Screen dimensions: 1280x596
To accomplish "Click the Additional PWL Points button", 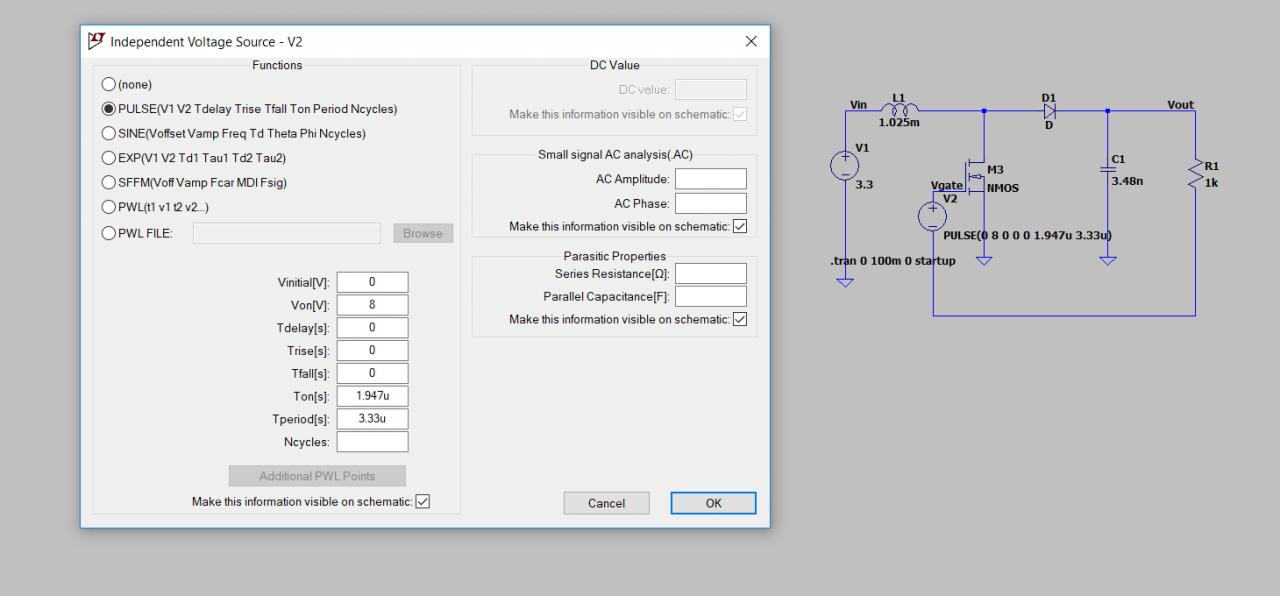I will click(x=317, y=476).
